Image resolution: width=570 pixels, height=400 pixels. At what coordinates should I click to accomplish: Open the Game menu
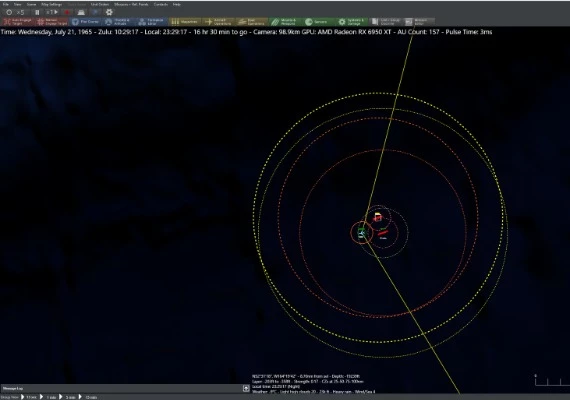click(x=31, y=4)
